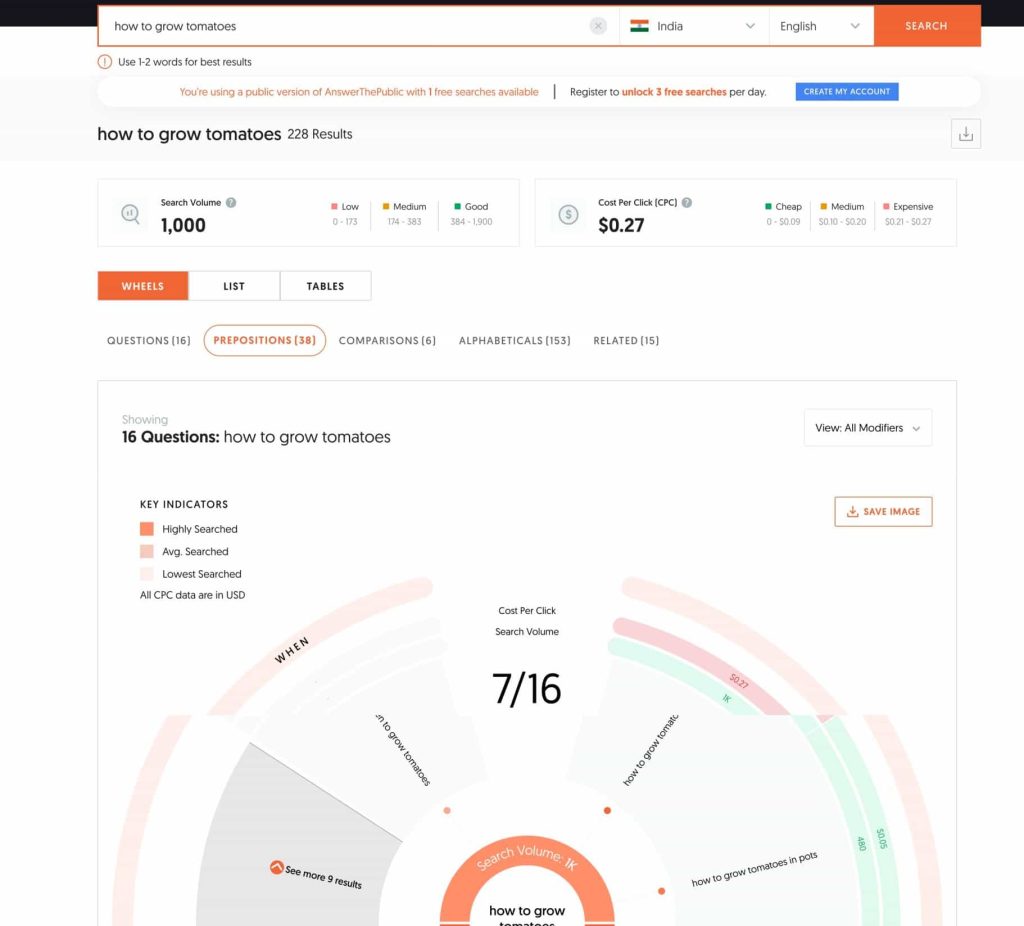Click the Avg. Searched color swatch
The width and height of the screenshot is (1024, 926).
pos(147,551)
